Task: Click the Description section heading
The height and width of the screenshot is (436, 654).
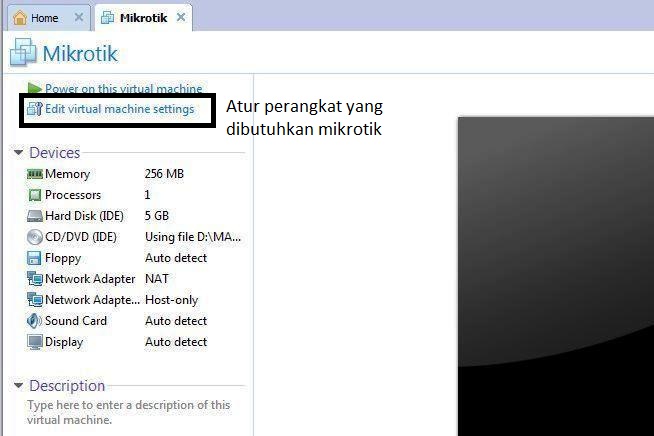Action: [x=67, y=386]
